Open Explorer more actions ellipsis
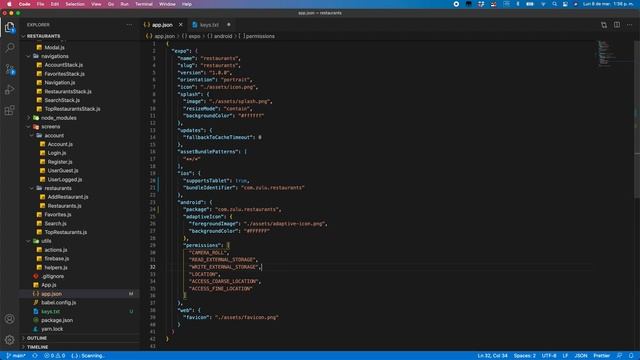 coord(129,25)
